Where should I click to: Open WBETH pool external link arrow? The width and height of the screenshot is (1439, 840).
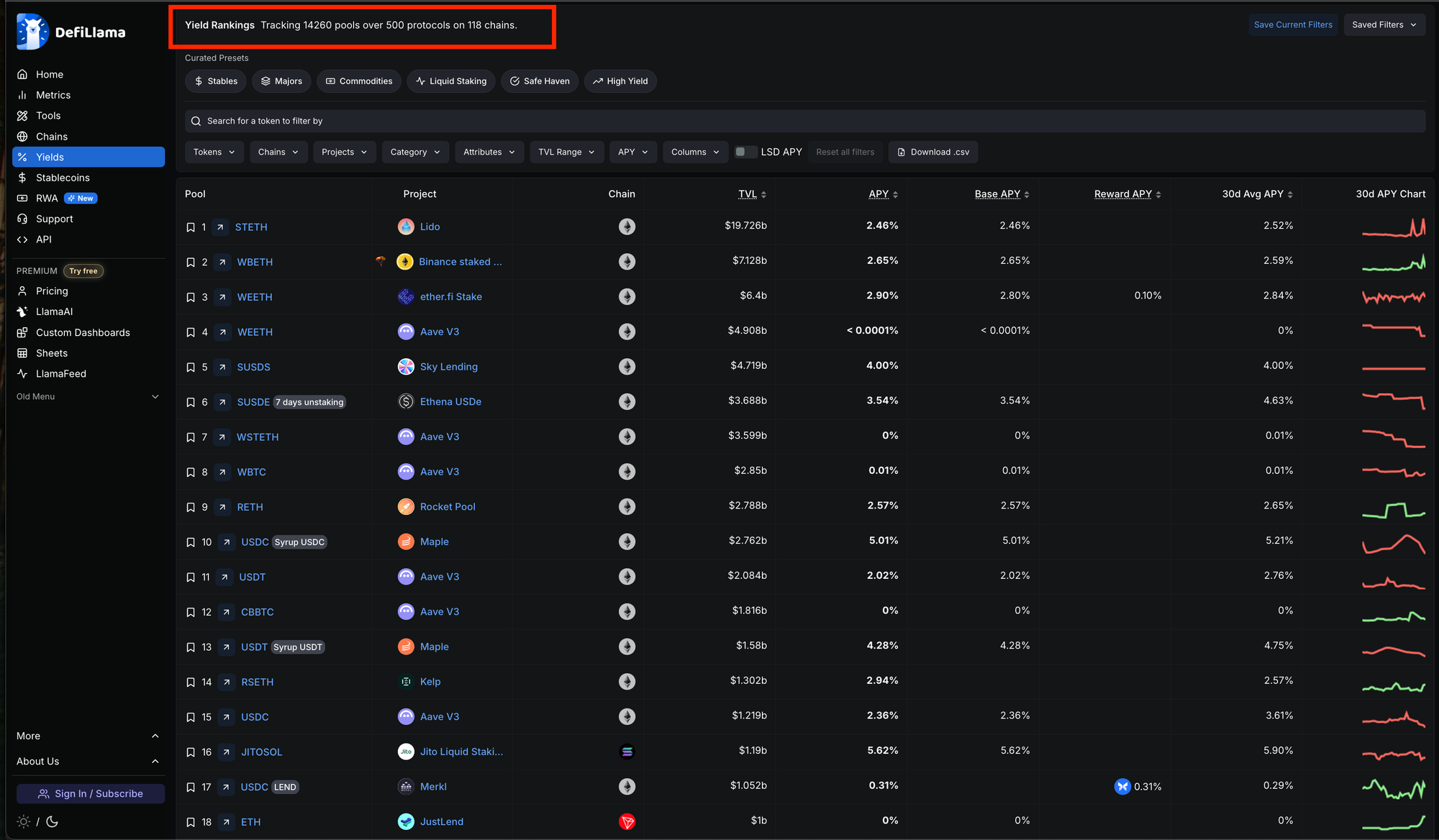[x=222, y=262]
